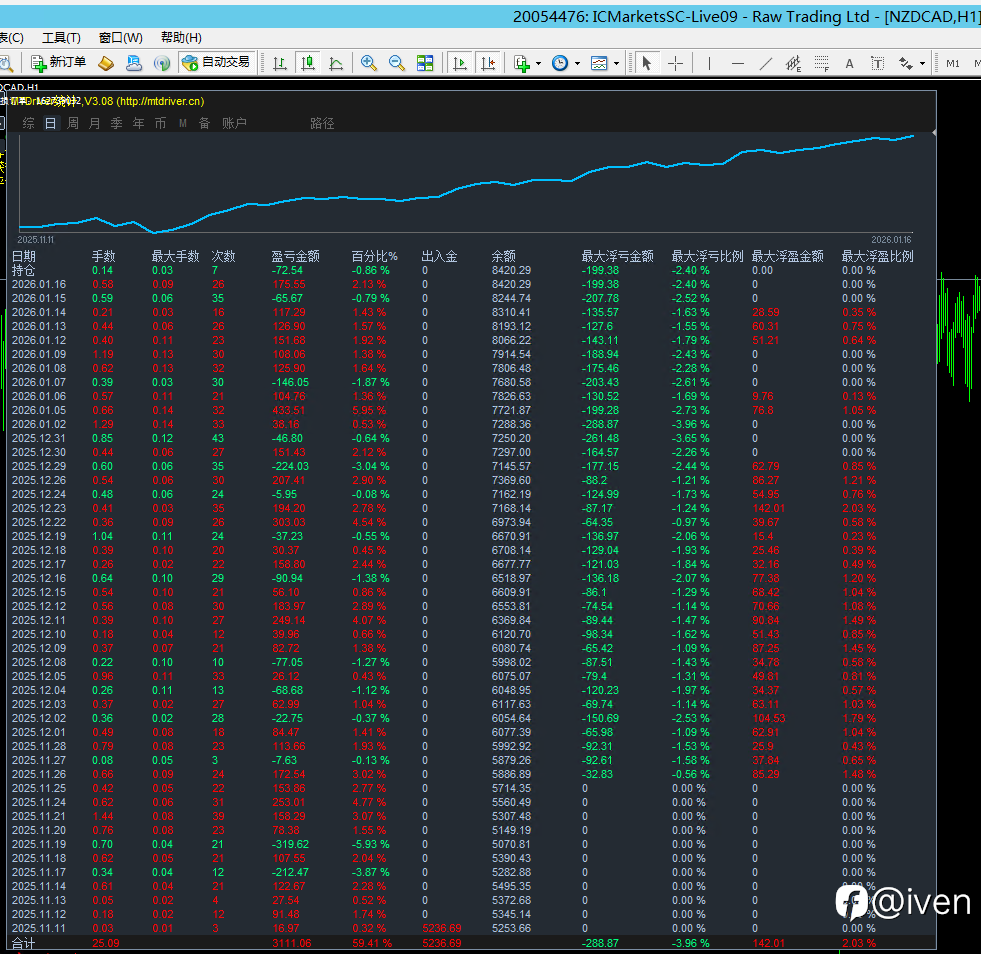Toggle the AutoTrading (自动交易) button
Viewport: 981px width, 954px height.
pyautogui.click(x=215, y=63)
